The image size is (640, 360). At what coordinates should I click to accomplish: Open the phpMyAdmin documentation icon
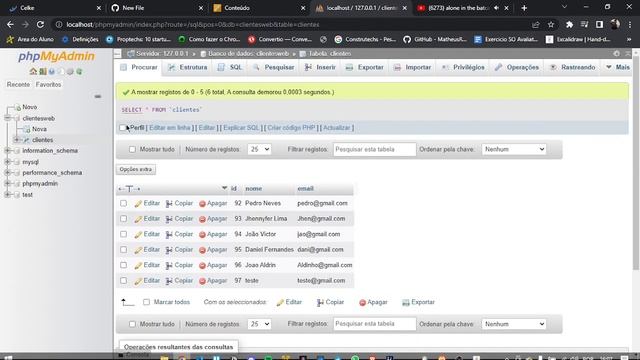coord(51,71)
